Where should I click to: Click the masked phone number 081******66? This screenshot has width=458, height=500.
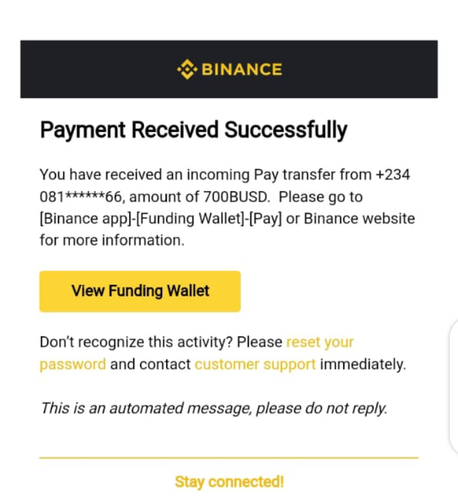pos(81,197)
